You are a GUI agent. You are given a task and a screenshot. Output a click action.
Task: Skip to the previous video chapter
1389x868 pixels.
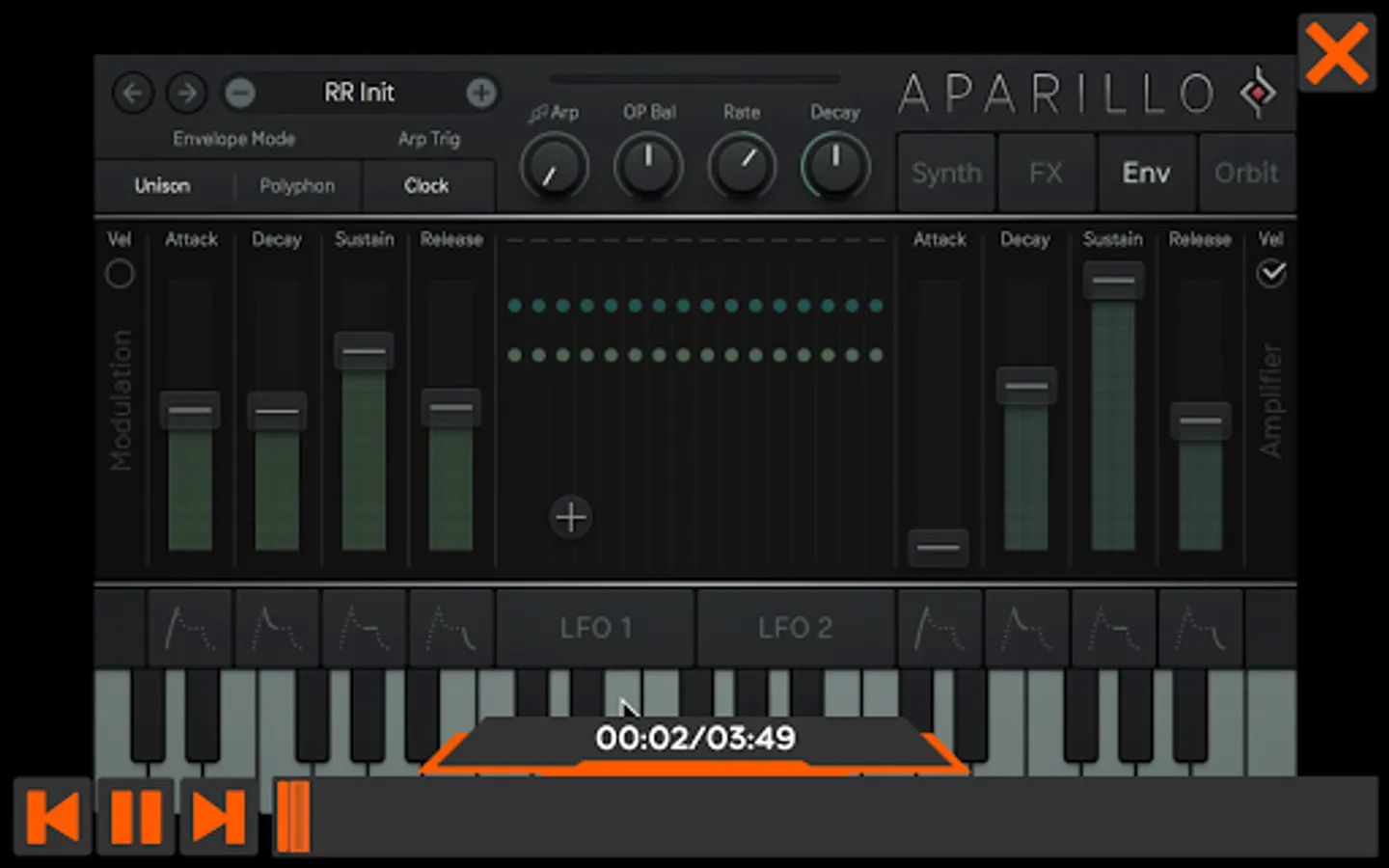pyautogui.click(x=53, y=817)
